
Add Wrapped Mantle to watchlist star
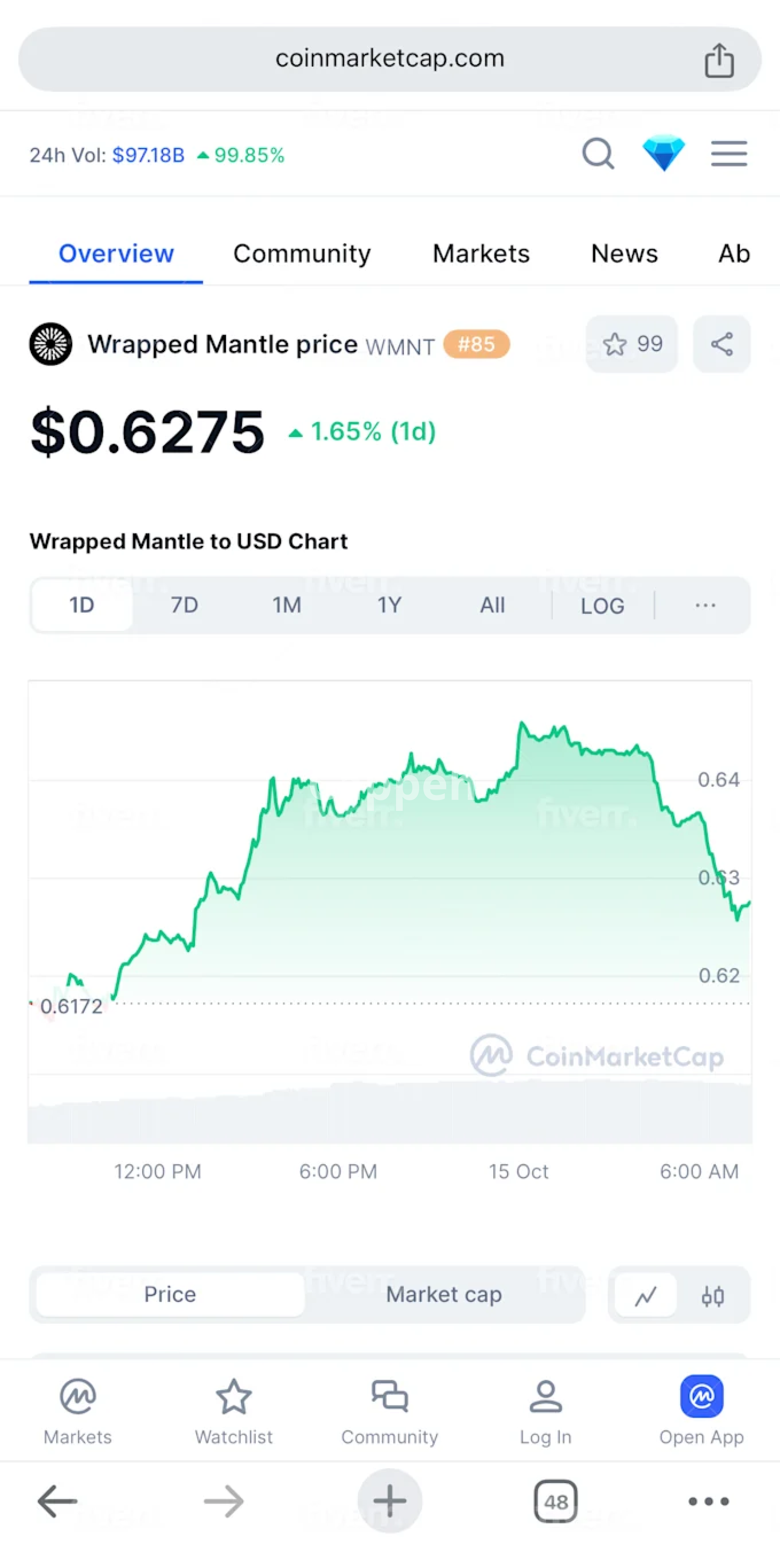[631, 344]
